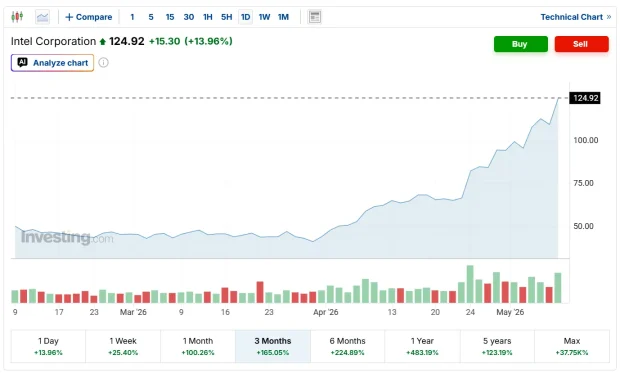The height and width of the screenshot is (373, 620).
Task: Click the tallest green volume bar
Action: tap(470, 284)
